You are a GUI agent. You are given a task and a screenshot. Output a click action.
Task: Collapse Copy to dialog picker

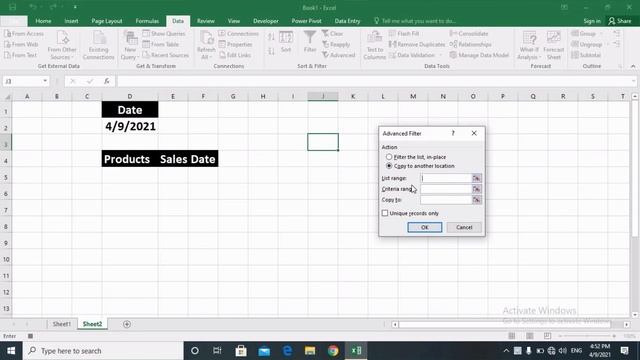click(x=476, y=200)
